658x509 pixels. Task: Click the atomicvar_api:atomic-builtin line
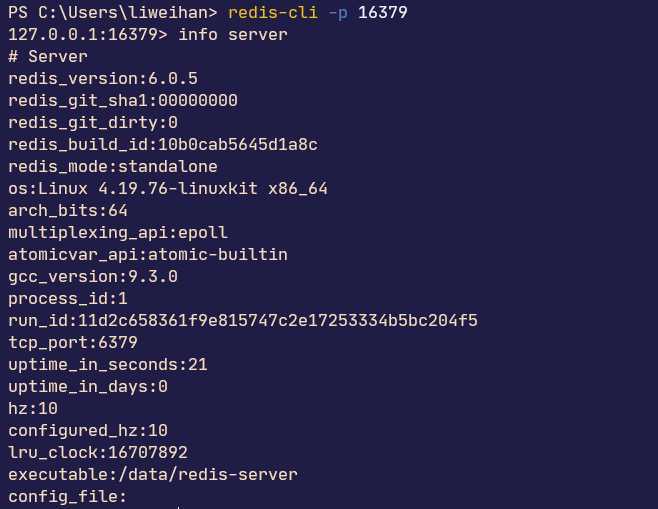148,255
